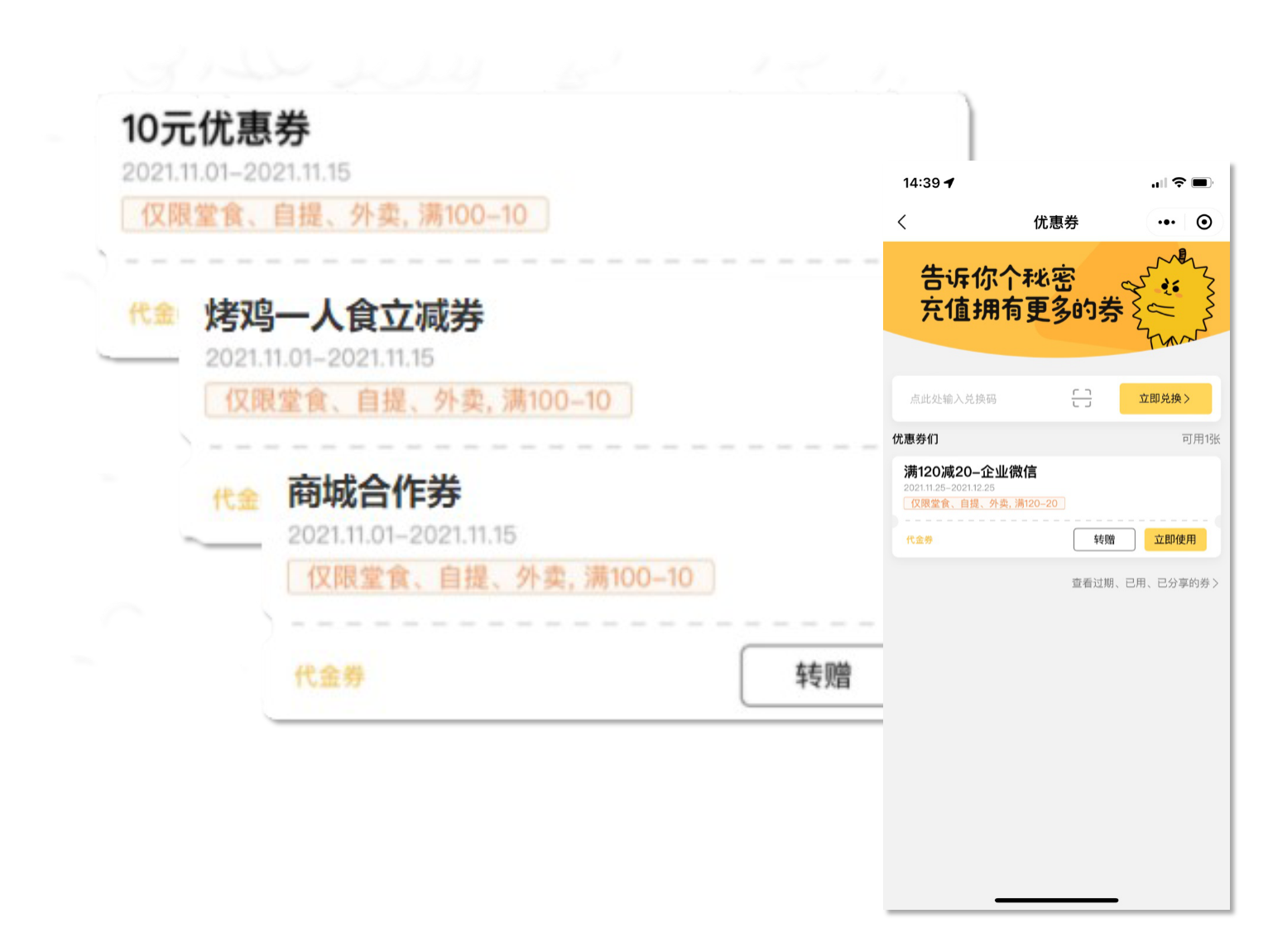
Task: Open 立即兑换 with its arrow
Action: click(x=1164, y=399)
